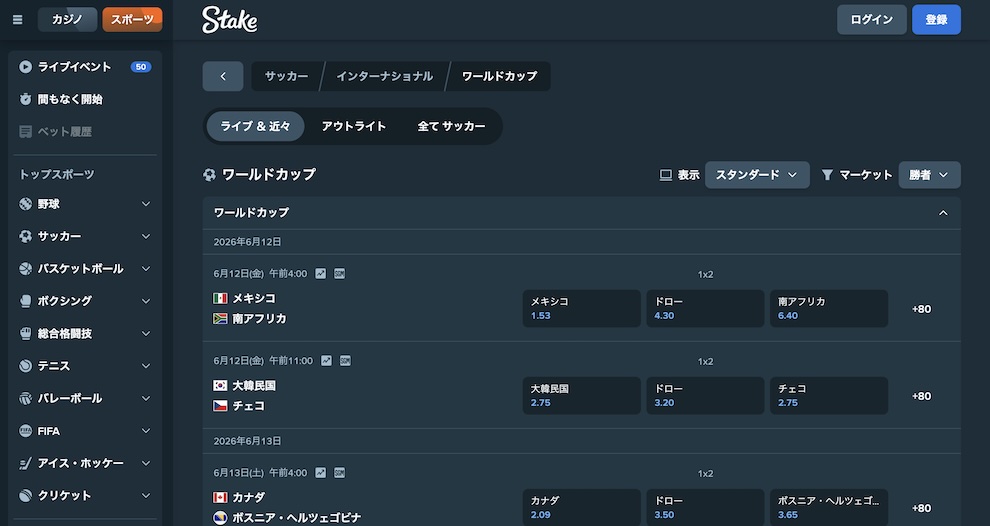The height and width of the screenshot is (526, 990).
Task: Select the 全て サッカー tab
Action: (x=451, y=126)
